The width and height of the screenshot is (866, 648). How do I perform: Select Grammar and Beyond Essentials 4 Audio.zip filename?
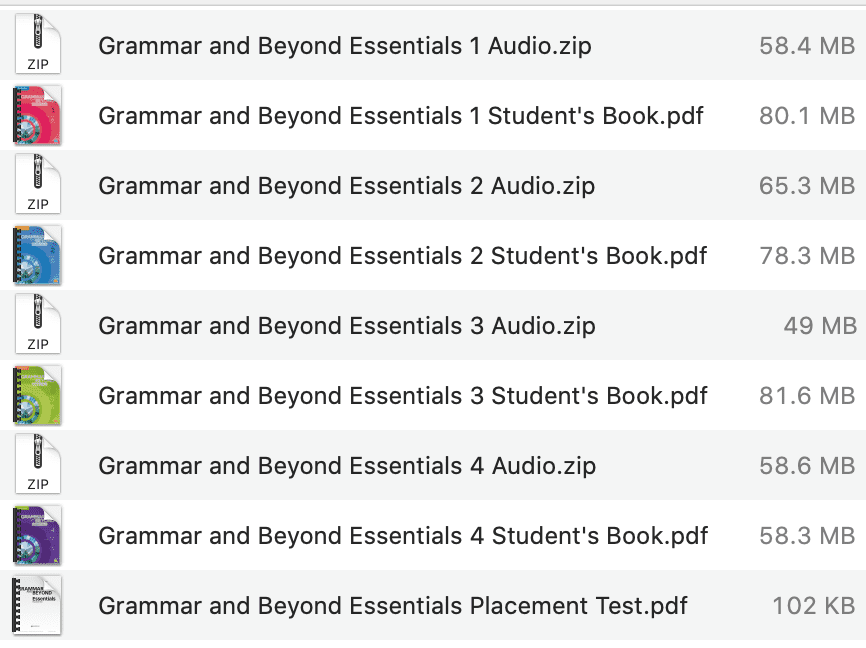coord(347,466)
